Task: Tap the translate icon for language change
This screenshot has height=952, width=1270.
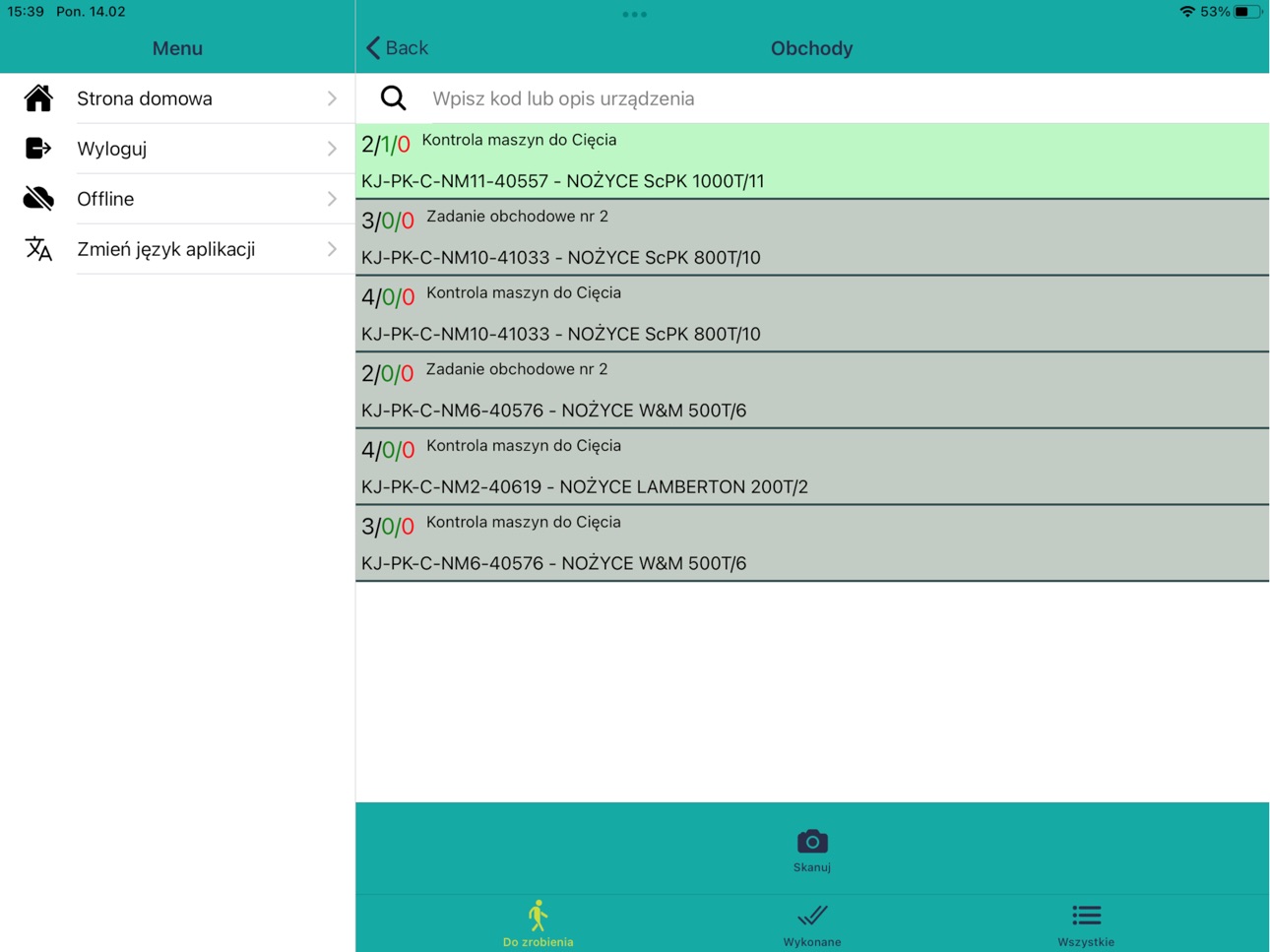Action: (x=38, y=249)
